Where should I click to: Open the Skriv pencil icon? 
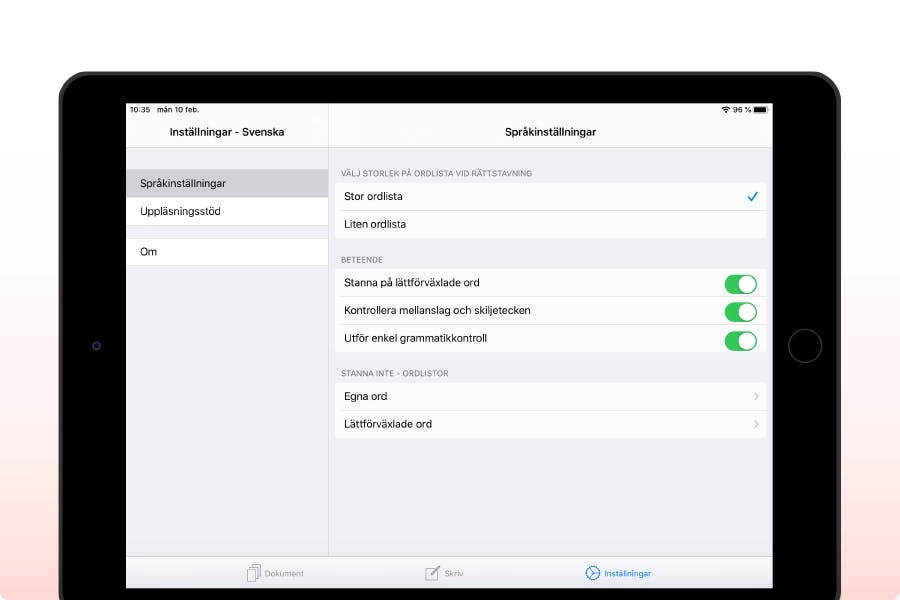click(x=432, y=572)
